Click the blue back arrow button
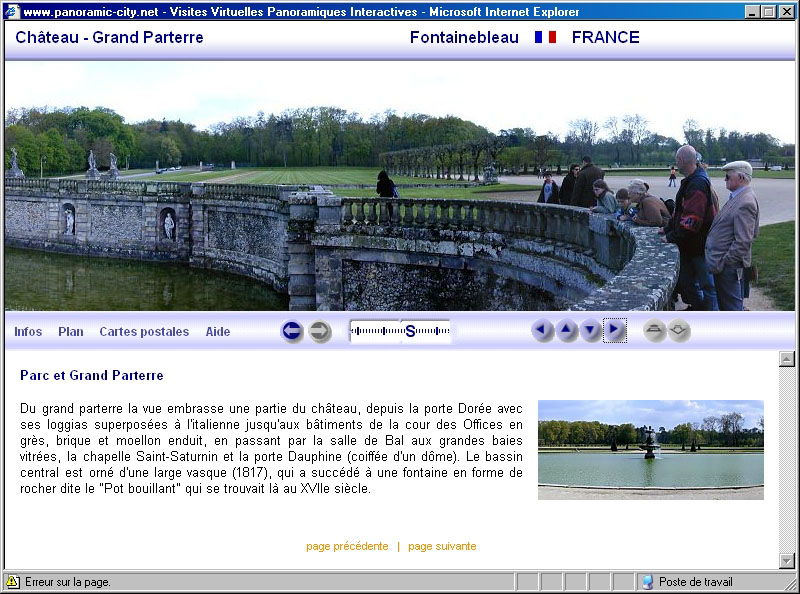Image resolution: width=800 pixels, height=594 pixels. tap(292, 332)
